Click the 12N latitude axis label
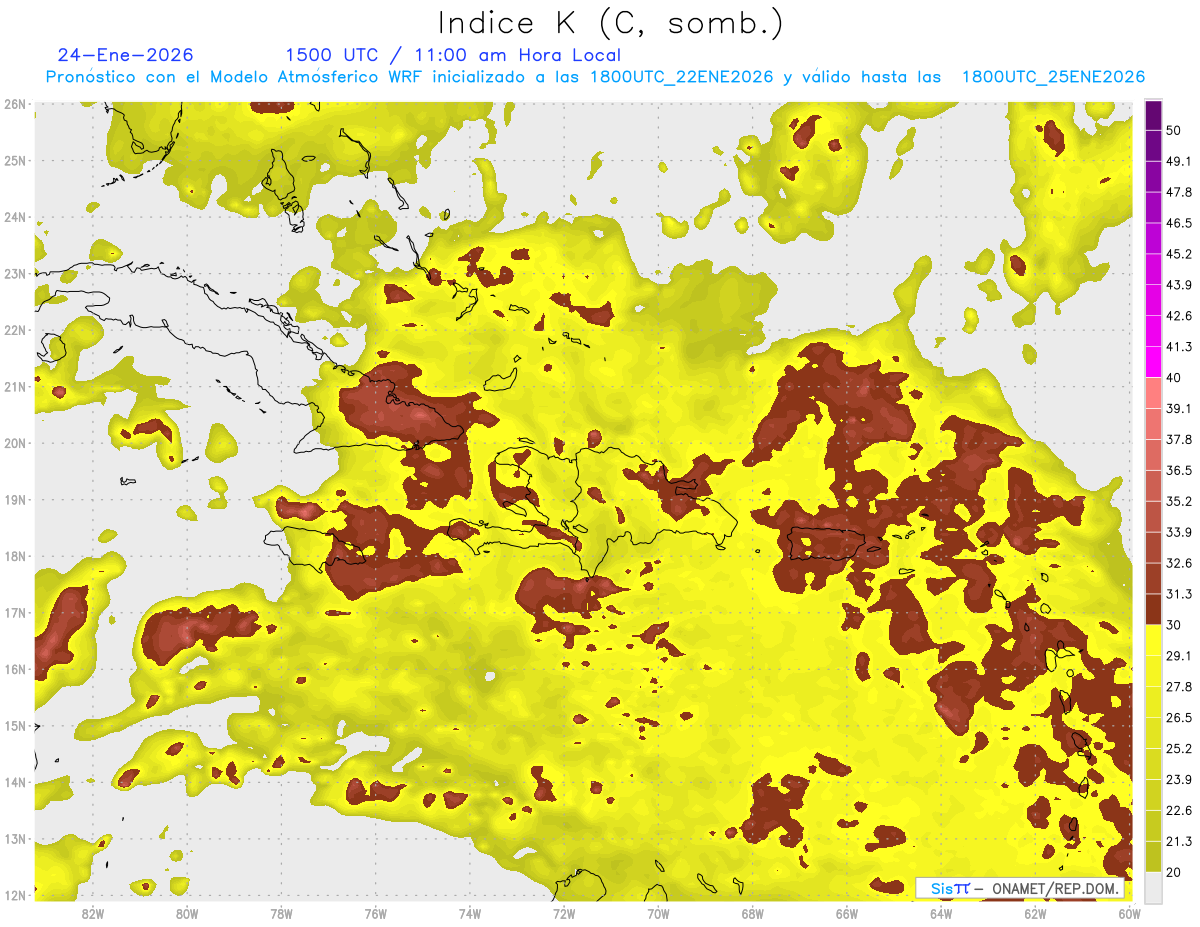Screen dimensions: 1200x927 coord(15,895)
